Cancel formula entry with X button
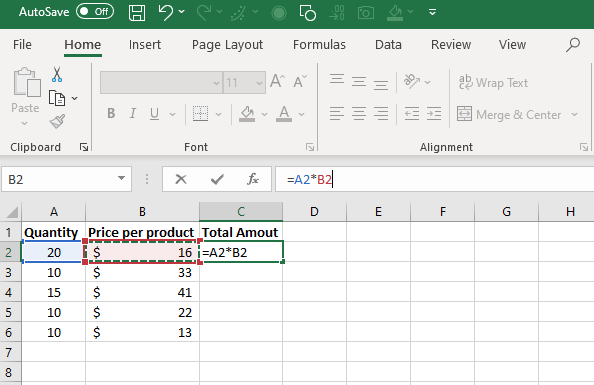 coord(181,179)
